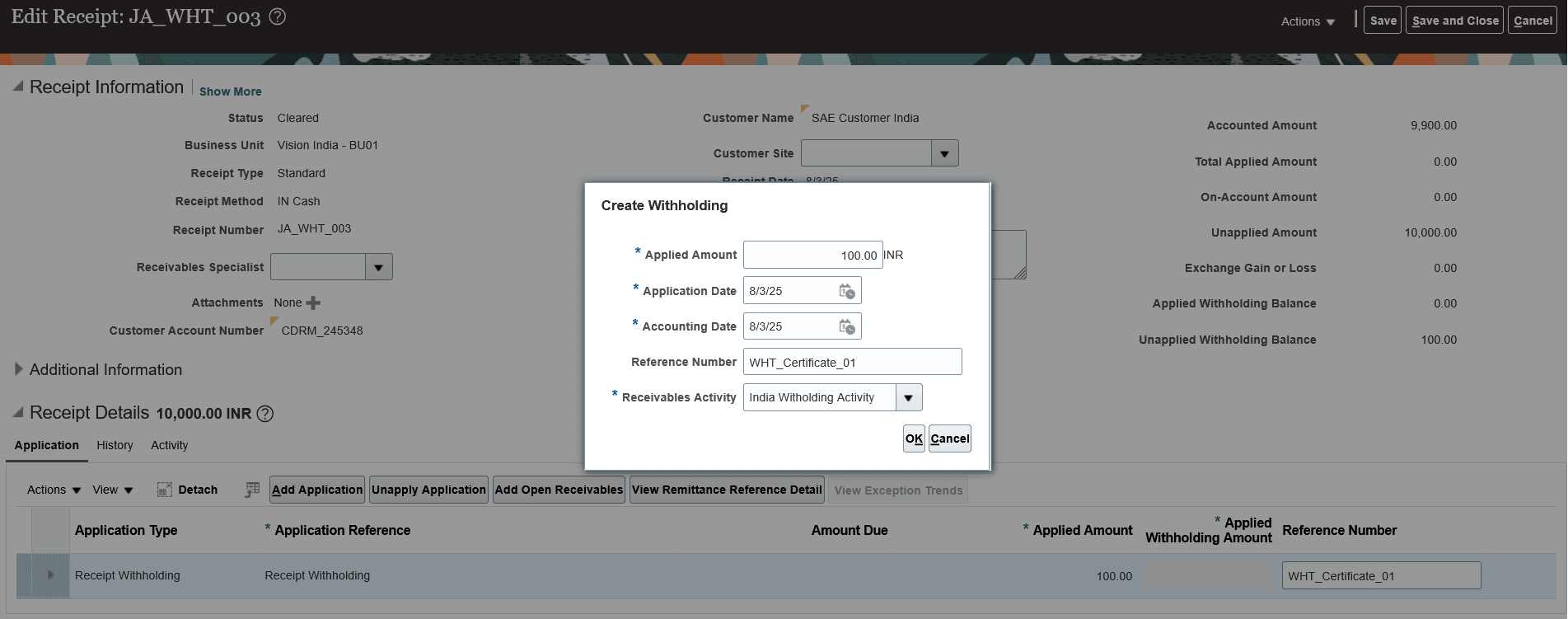Collapse the Receipt Details section
1568x619 pixels.
coord(18,411)
